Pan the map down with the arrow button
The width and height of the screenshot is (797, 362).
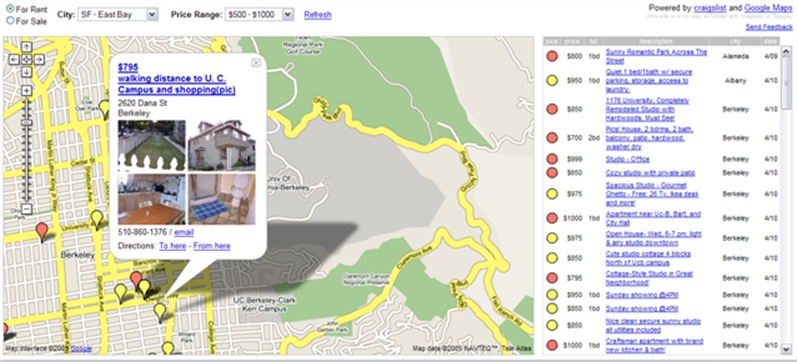27,72
